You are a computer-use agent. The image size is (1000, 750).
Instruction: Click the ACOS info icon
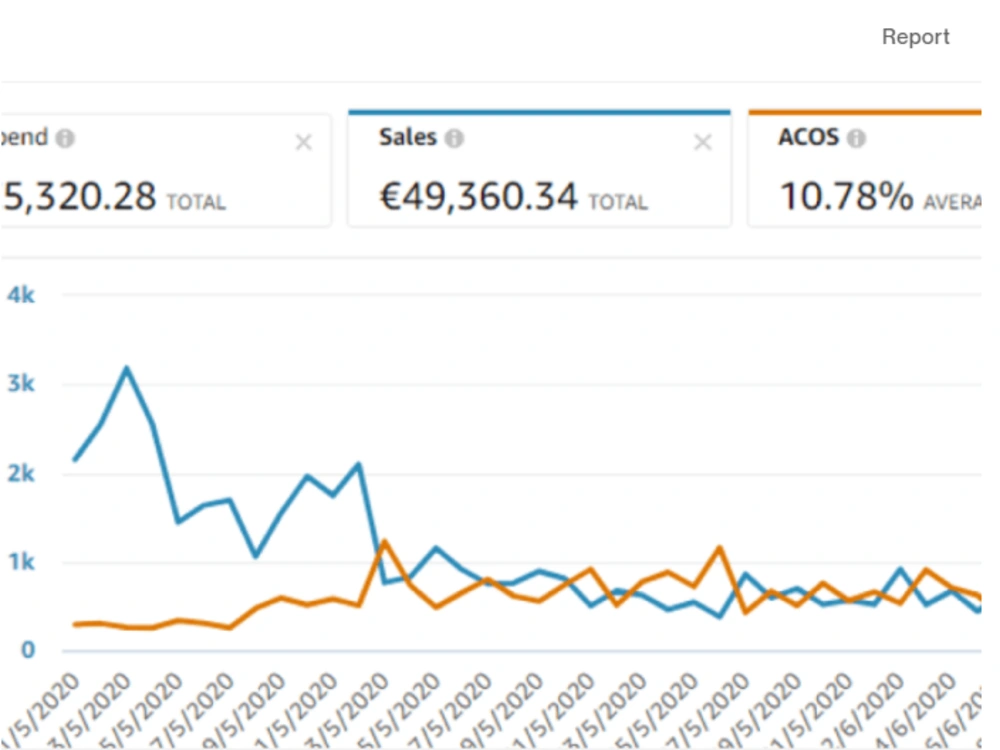pos(856,138)
